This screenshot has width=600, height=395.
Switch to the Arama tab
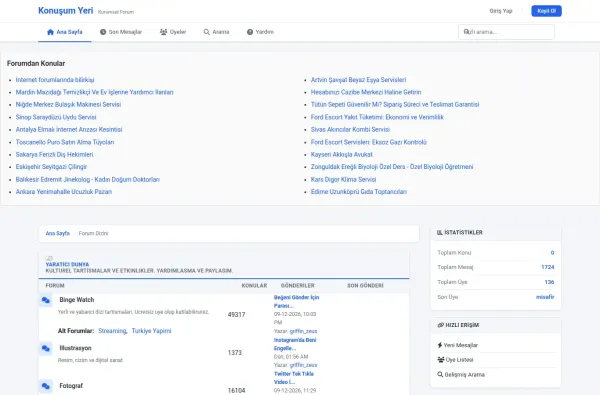[217, 32]
